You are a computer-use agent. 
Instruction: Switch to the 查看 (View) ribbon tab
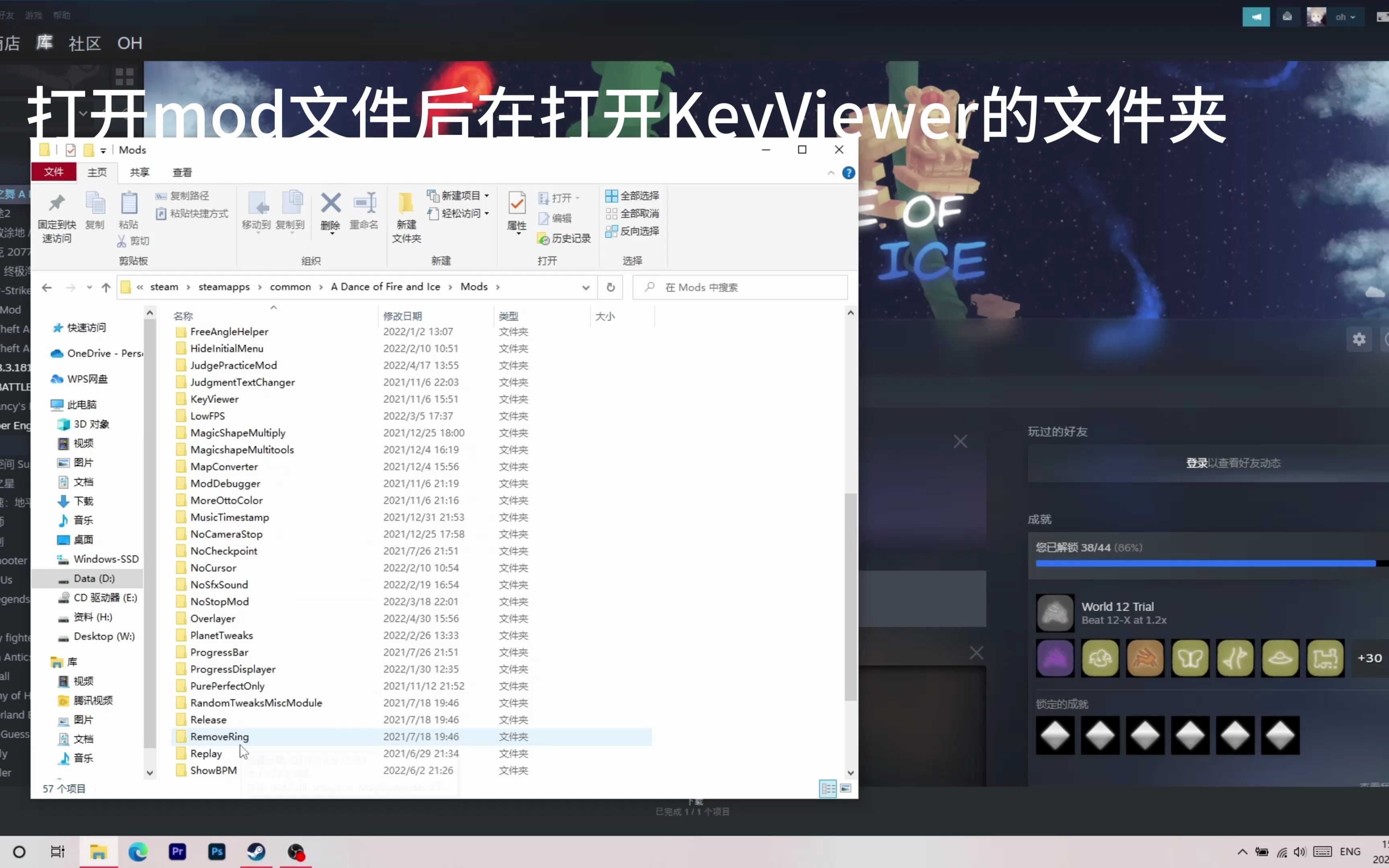[x=182, y=172]
